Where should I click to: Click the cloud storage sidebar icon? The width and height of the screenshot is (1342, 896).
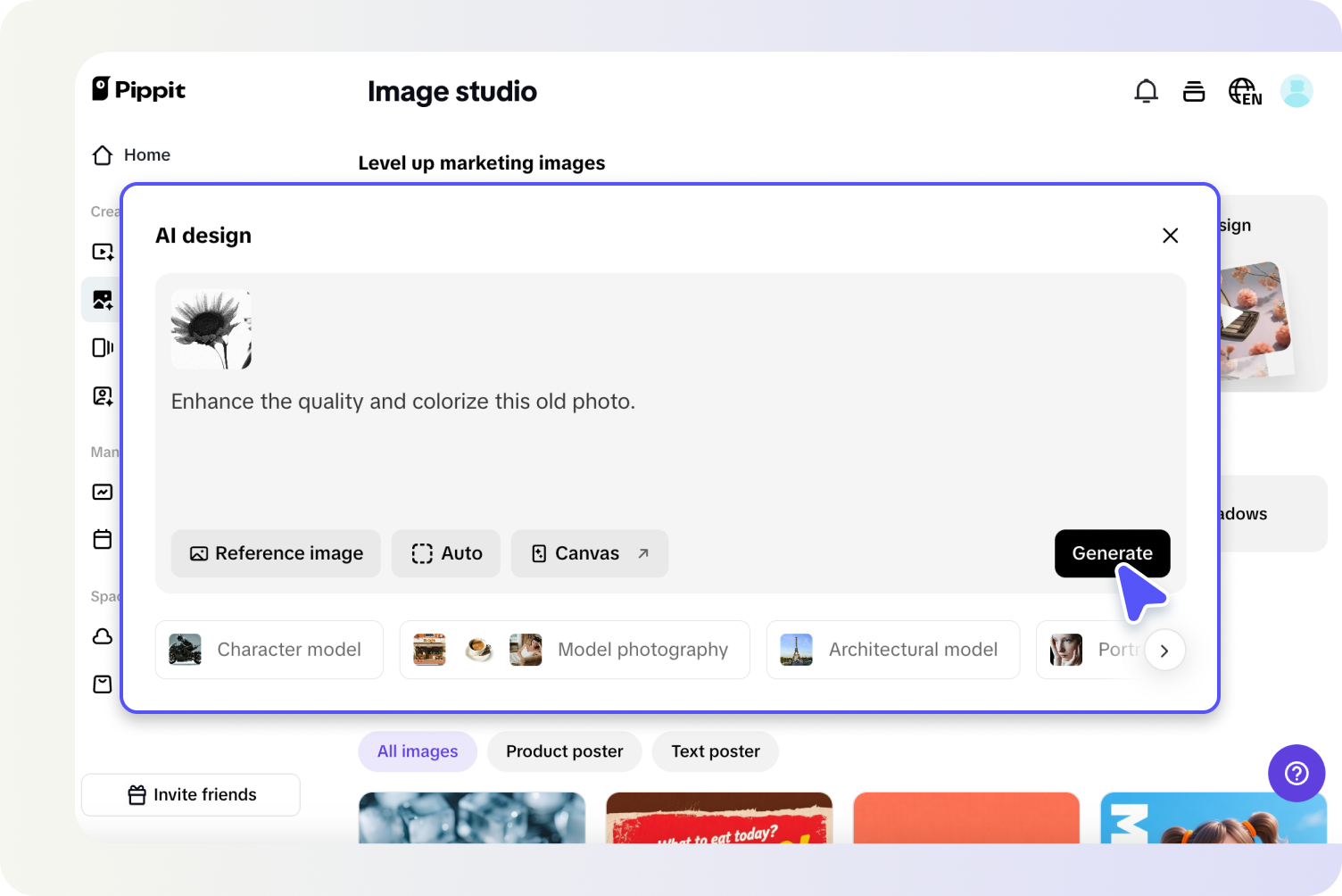pos(103,636)
